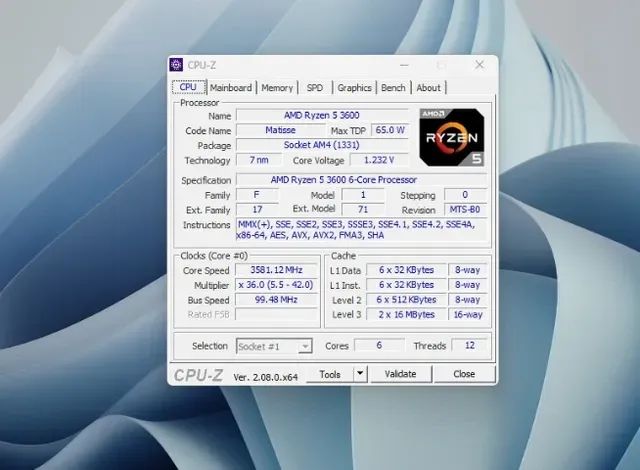640x470 pixels.
Task: Switch to the Mainboard tab
Action: tap(231, 88)
